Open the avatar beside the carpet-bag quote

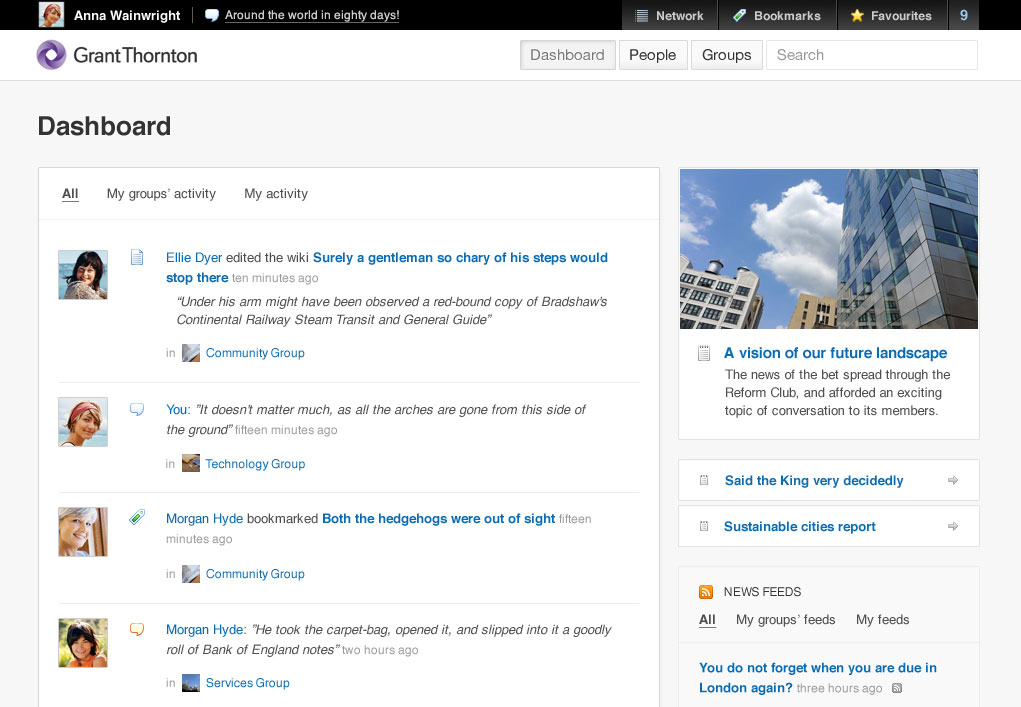pyautogui.click(x=83, y=643)
